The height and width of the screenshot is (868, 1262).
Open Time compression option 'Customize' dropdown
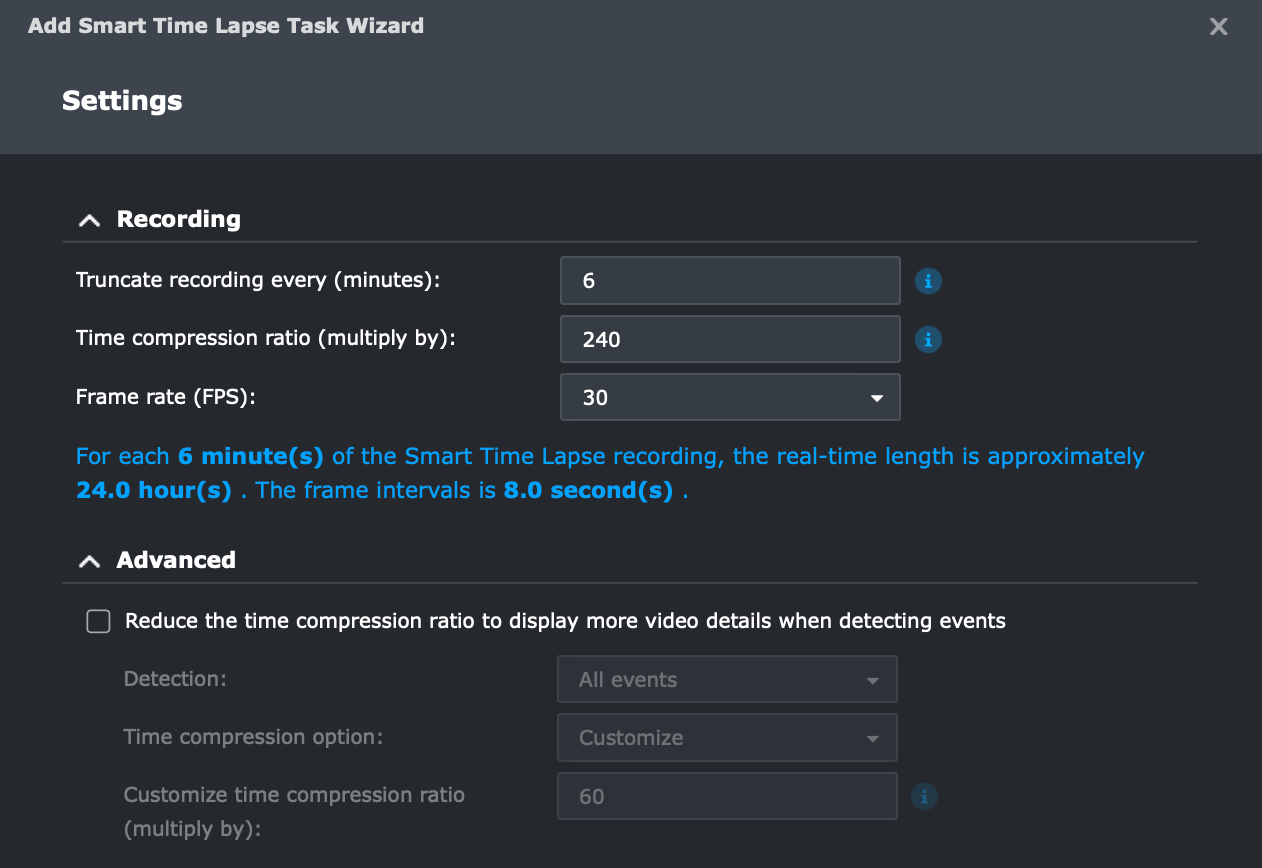point(727,738)
